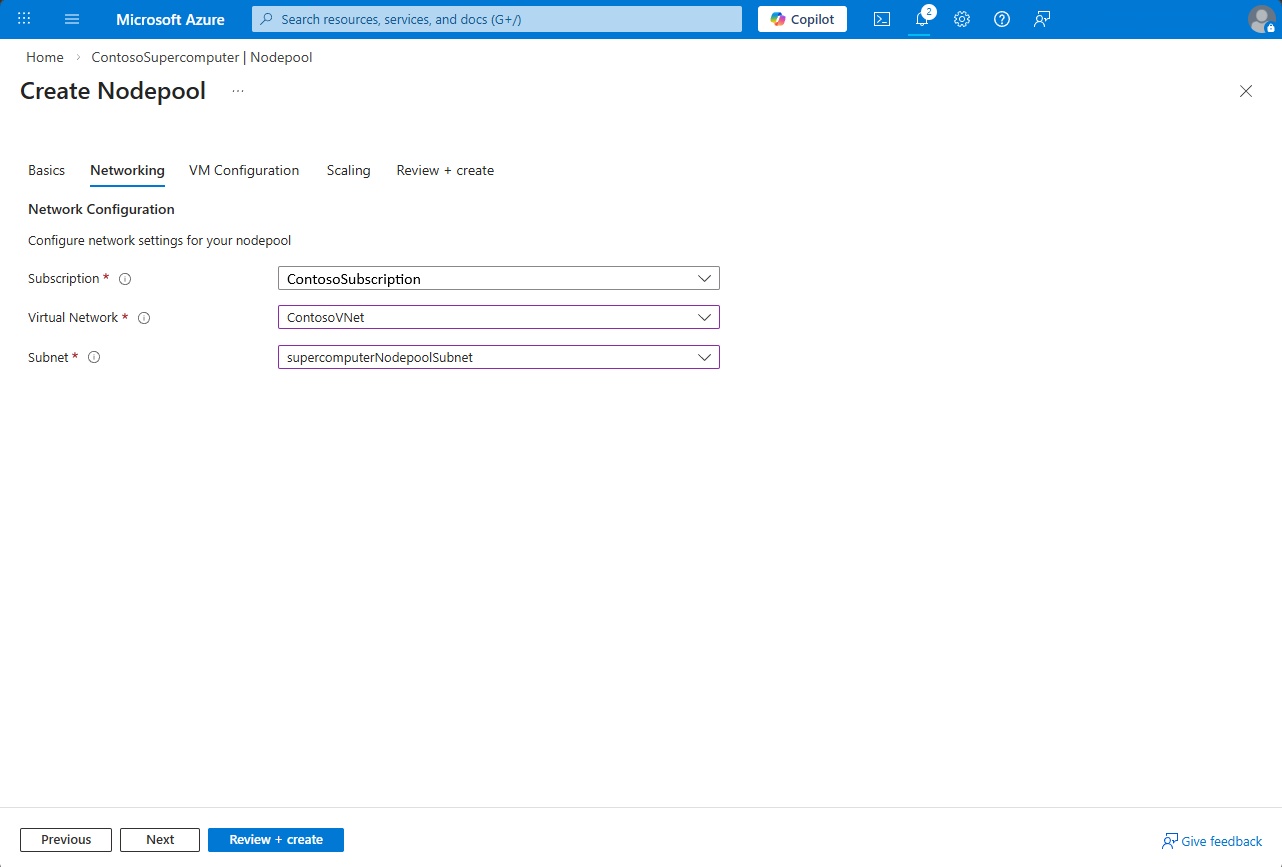Open the VM Configuration tab
This screenshot has width=1282, height=867.
click(244, 170)
